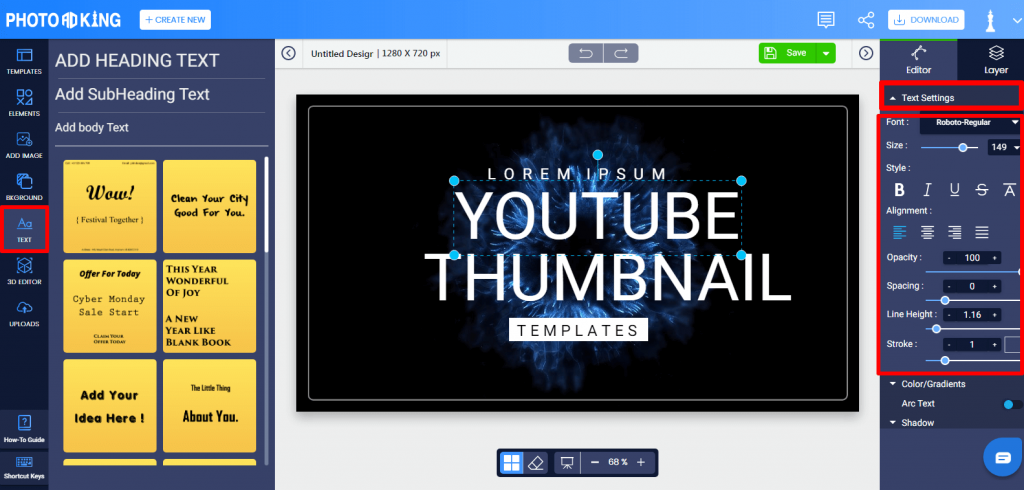Screen dimensions: 1024x490
Task: Switch to the Layer tab
Action: [996, 59]
